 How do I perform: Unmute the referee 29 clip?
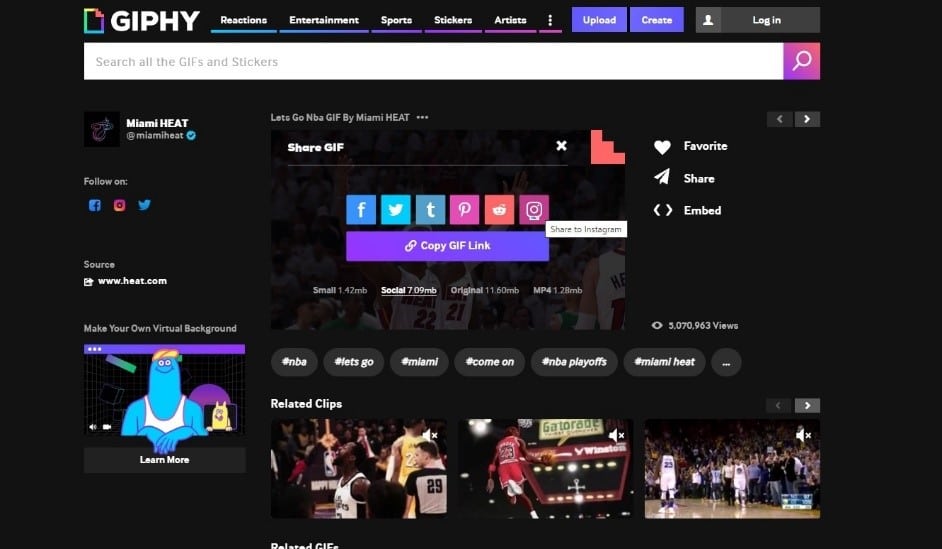pos(430,435)
